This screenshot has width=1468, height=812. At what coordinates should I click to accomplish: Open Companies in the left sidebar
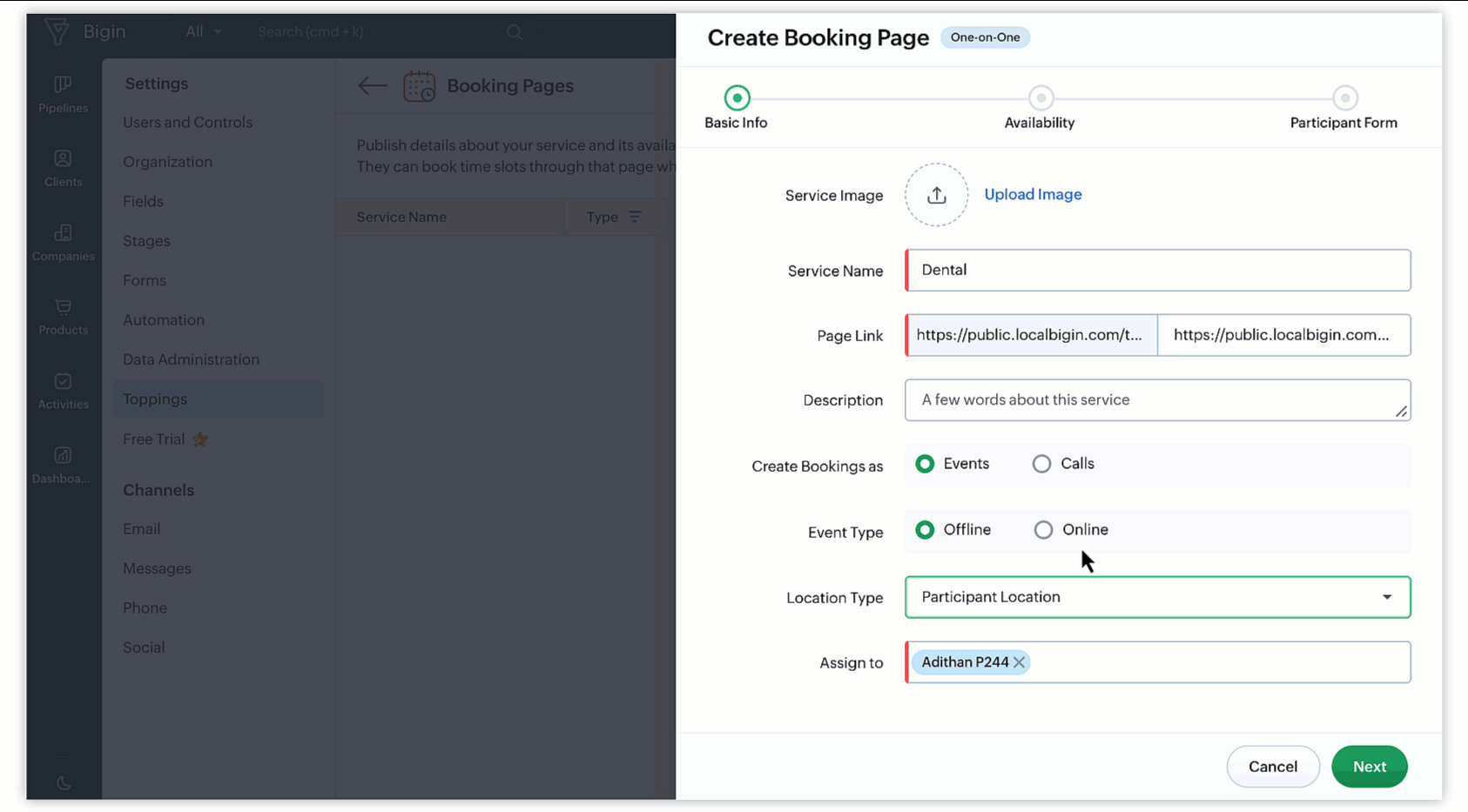coord(63,242)
